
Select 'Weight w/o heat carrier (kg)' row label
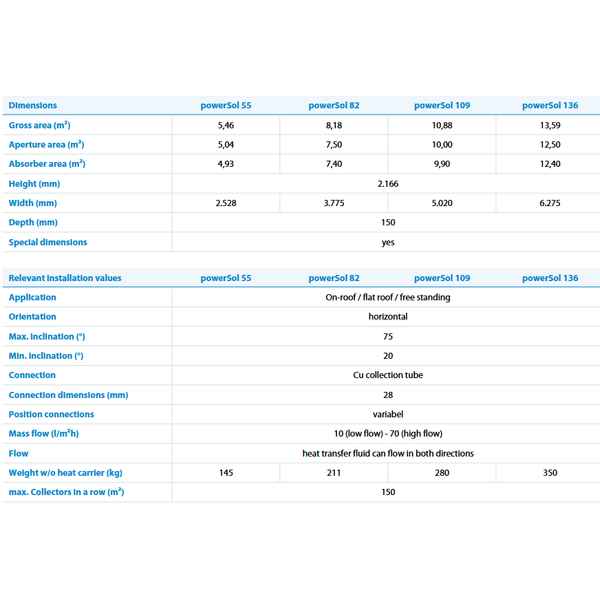click(x=65, y=473)
